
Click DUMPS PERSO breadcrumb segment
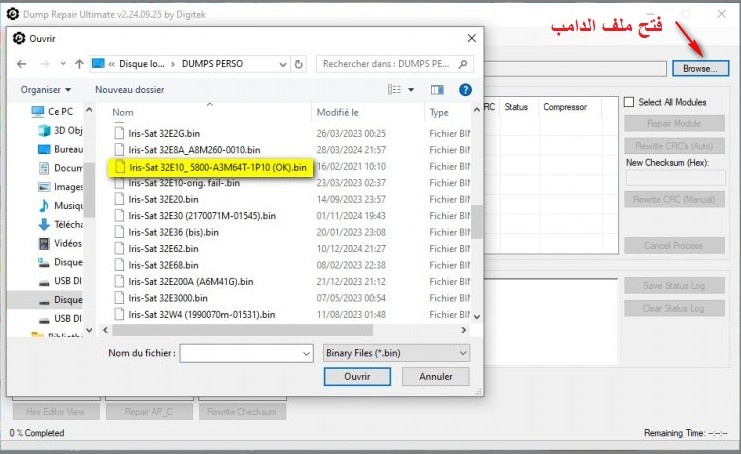click(x=212, y=64)
